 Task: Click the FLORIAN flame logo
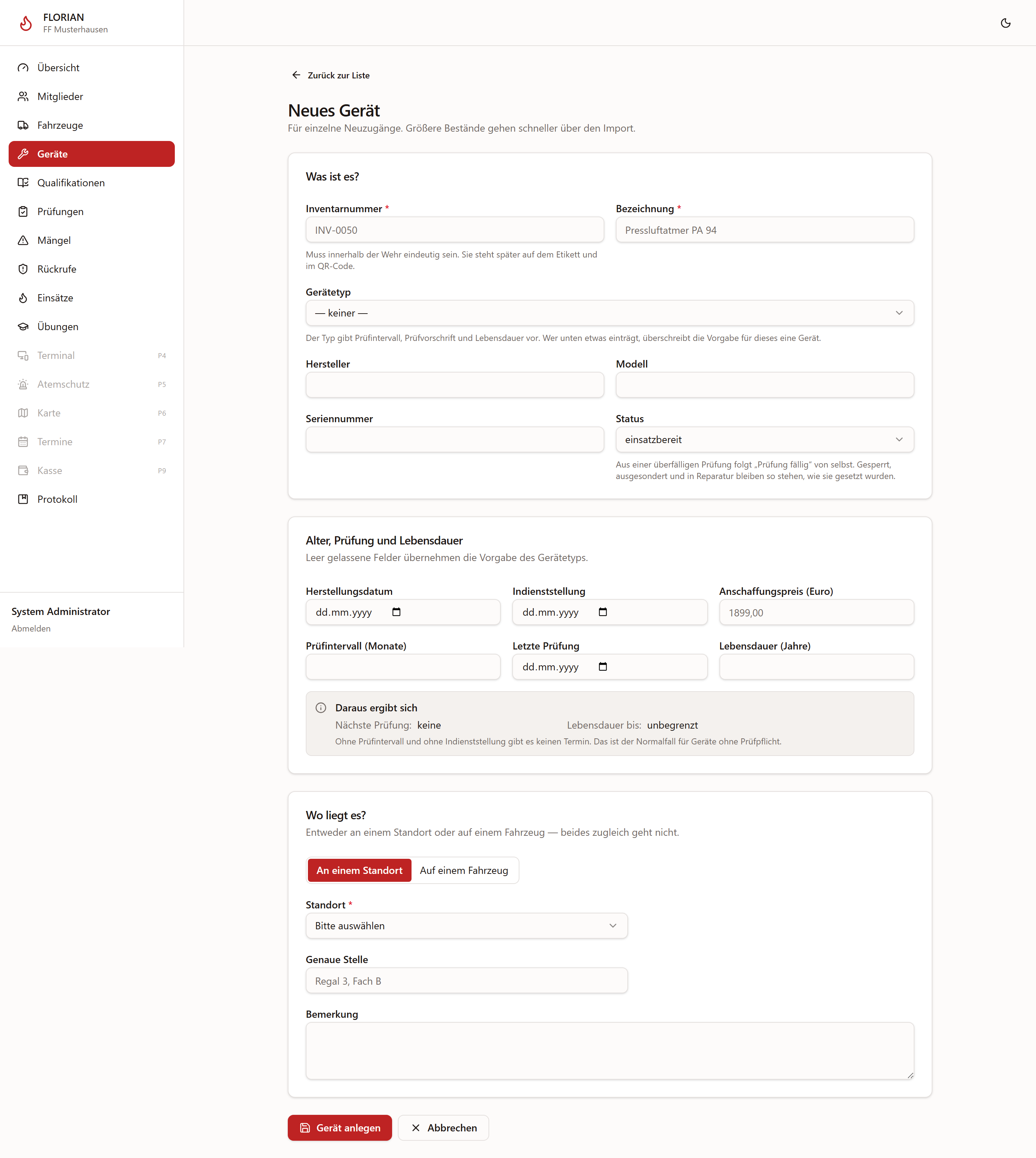[x=26, y=23]
